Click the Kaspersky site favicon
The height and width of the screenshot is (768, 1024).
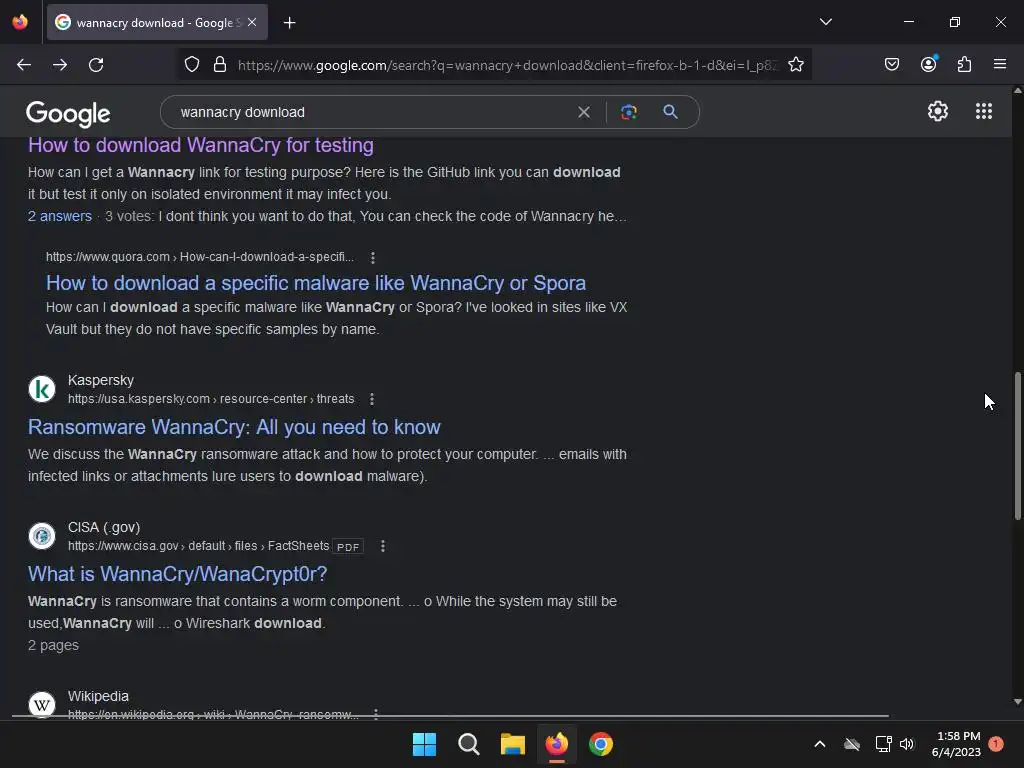[42, 389]
